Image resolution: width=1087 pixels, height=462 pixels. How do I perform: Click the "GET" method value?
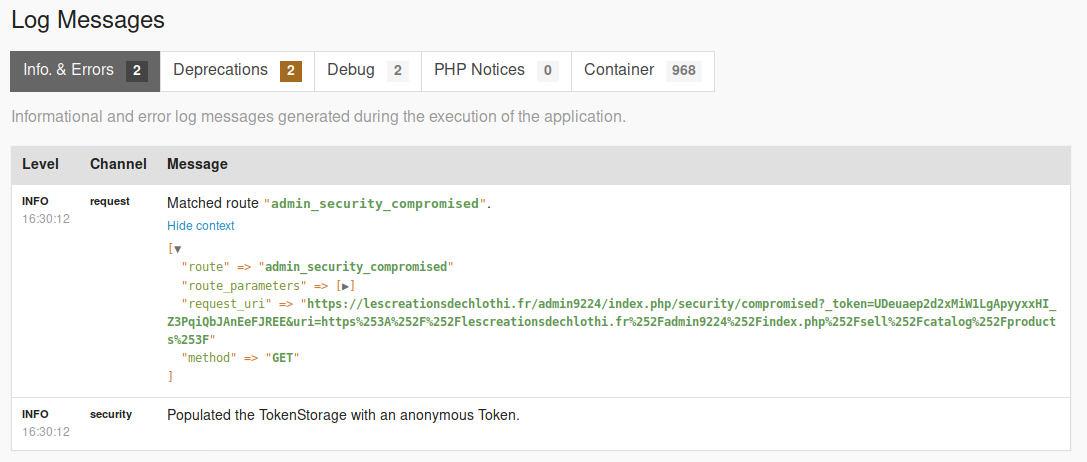click(x=283, y=358)
